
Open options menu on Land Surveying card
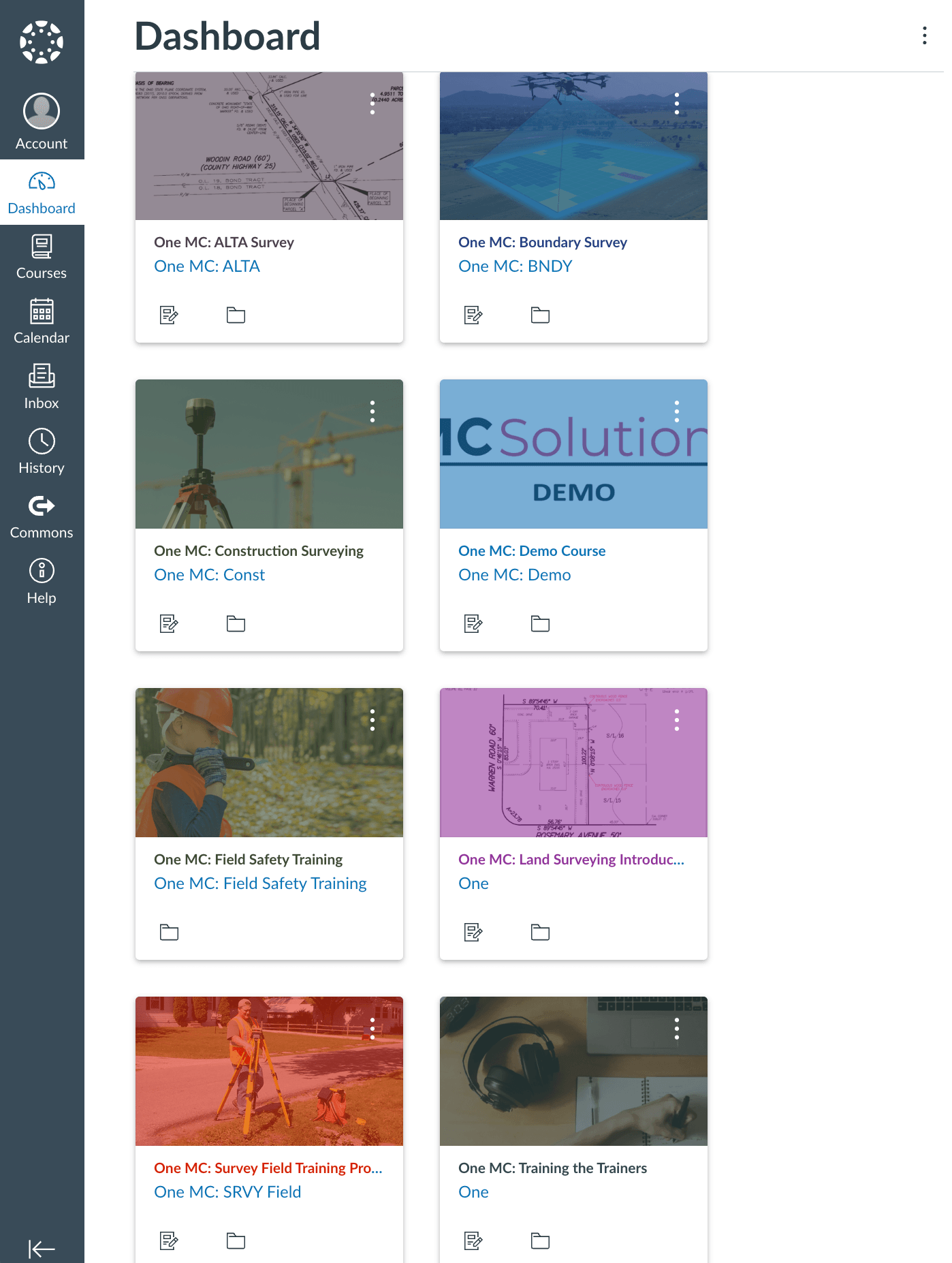676,720
